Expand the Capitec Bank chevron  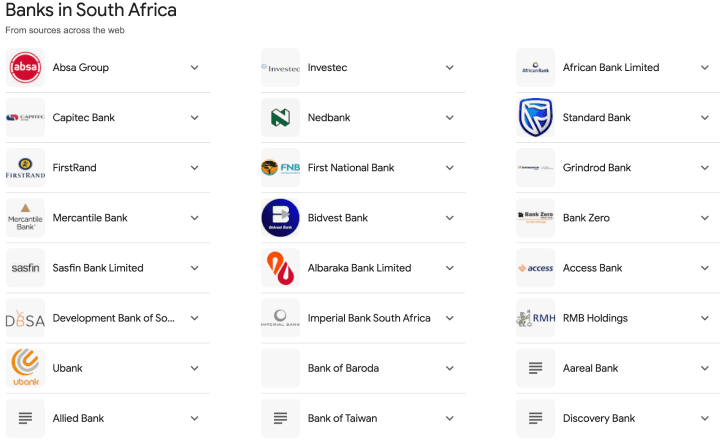pyautogui.click(x=195, y=118)
